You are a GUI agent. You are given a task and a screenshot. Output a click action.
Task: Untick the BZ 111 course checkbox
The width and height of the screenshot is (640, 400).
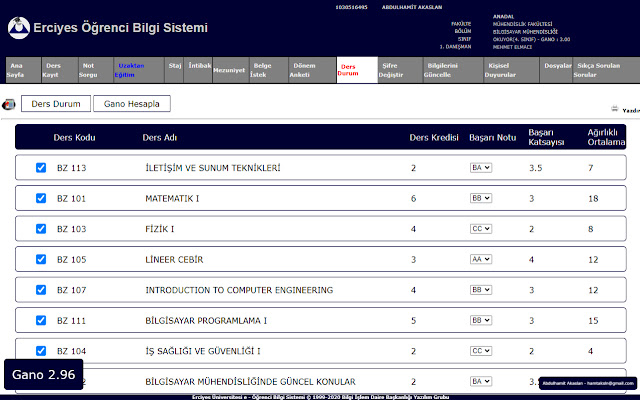[41, 321]
